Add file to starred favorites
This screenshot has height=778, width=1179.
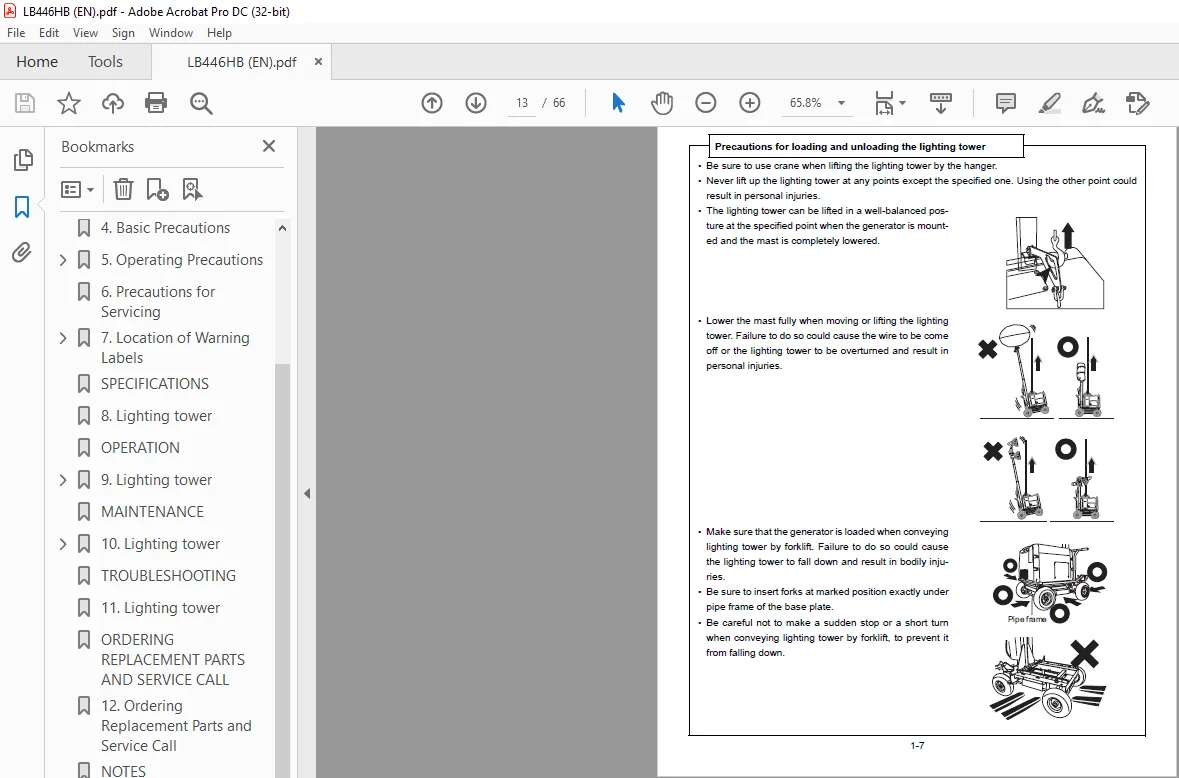68,103
